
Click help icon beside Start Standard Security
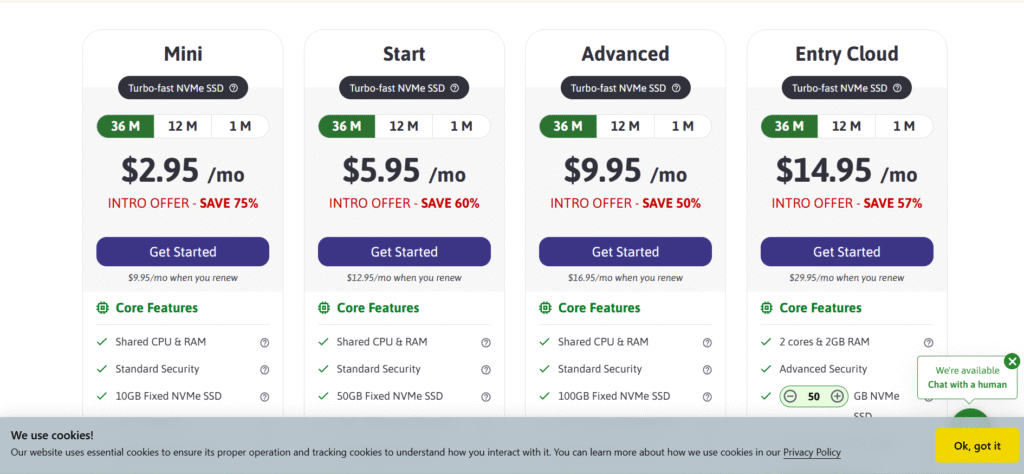[x=486, y=369]
